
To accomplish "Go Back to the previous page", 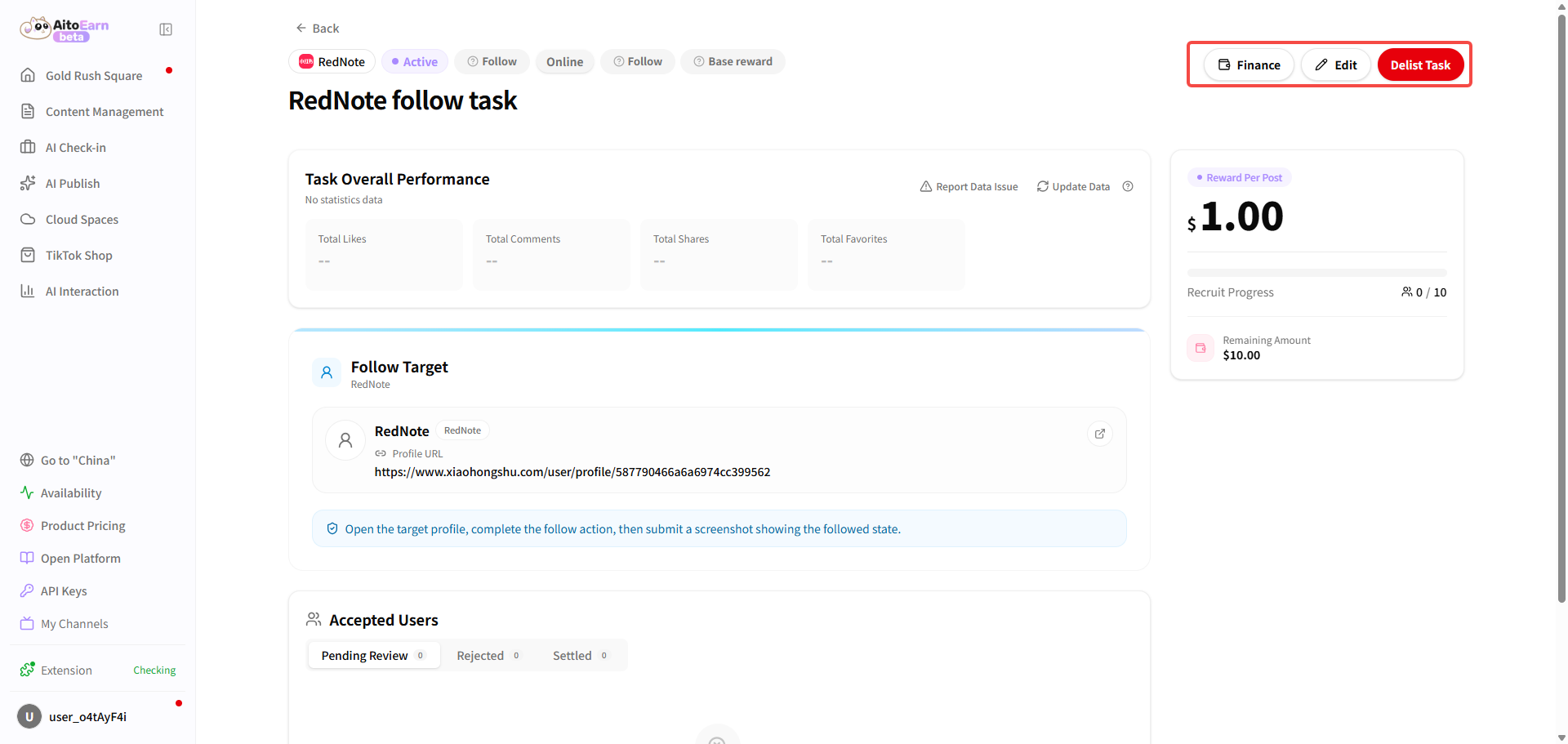I will [318, 29].
